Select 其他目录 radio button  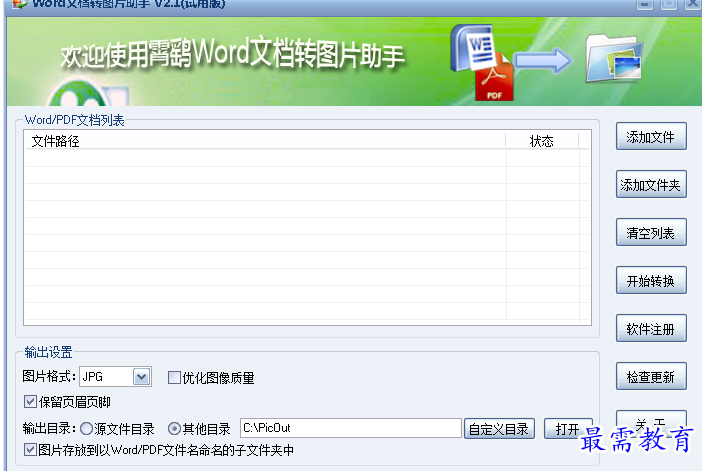[174, 429]
